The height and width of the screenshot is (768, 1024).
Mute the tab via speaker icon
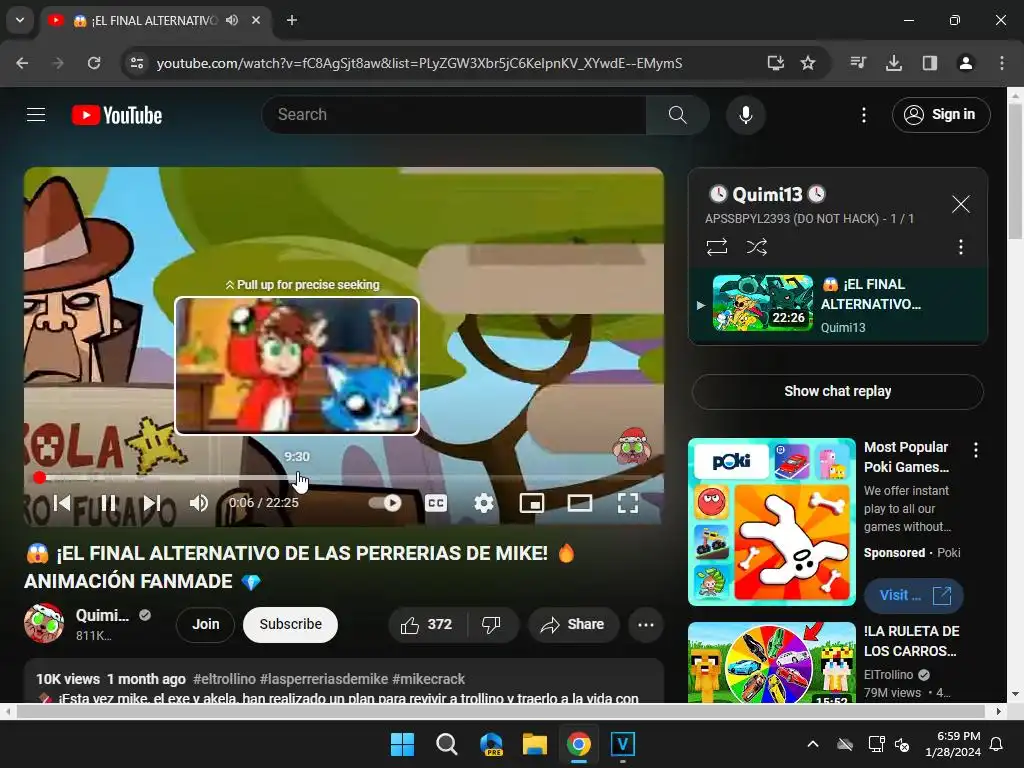pyautogui.click(x=232, y=20)
